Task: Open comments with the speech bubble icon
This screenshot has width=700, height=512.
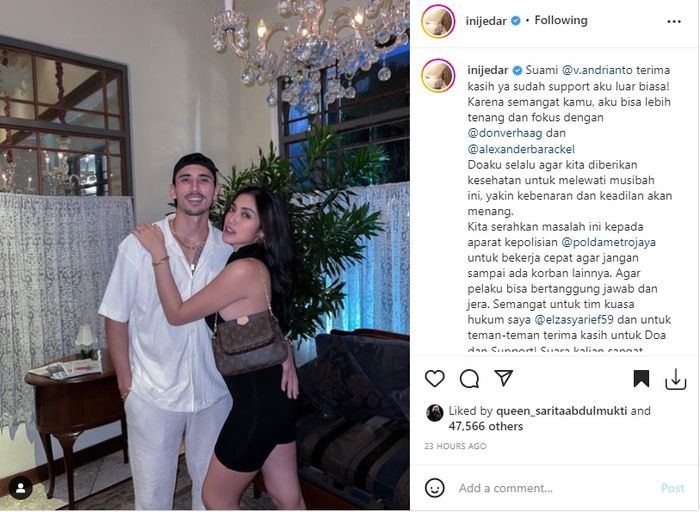Action: [x=469, y=379]
